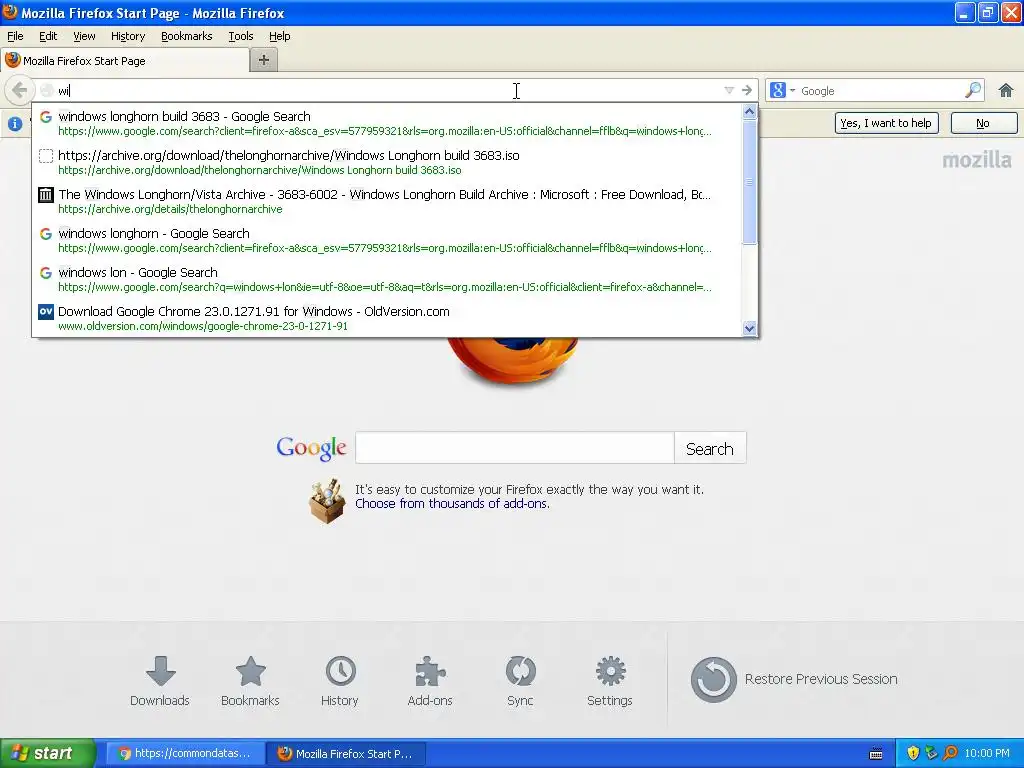The image size is (1024, 768).
Task: Click the scroll down arrow of the suggestions list
Action: [x=750, y=328]
